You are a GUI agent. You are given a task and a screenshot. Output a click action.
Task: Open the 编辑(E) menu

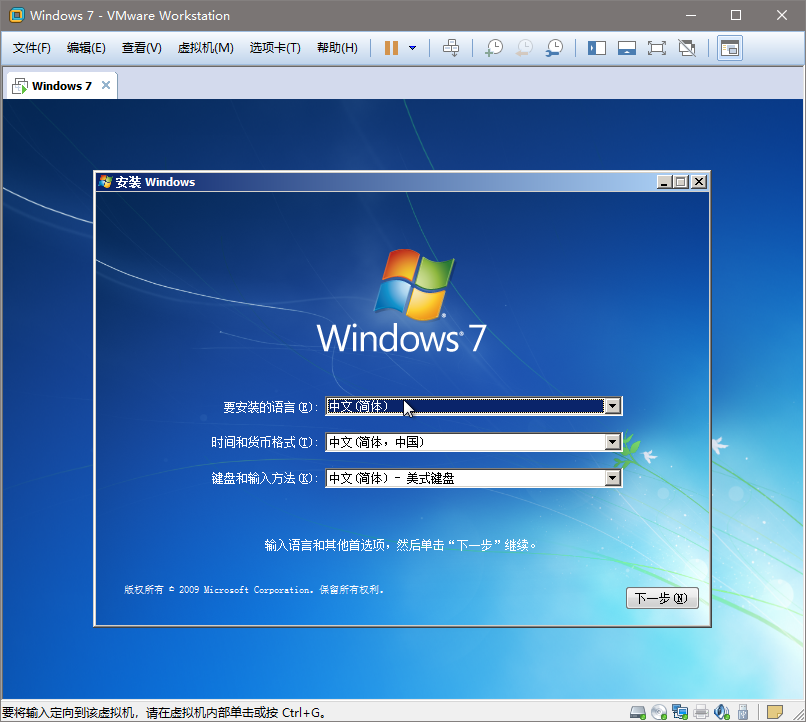pos(86,48)
